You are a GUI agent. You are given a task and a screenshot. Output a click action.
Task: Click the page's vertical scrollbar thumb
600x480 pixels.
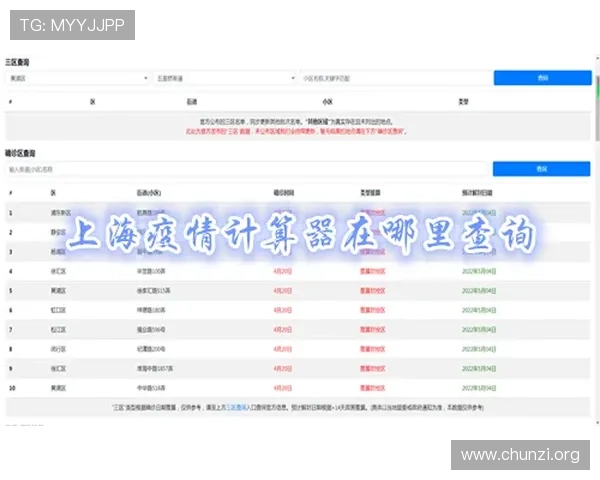tap(597, 108)
